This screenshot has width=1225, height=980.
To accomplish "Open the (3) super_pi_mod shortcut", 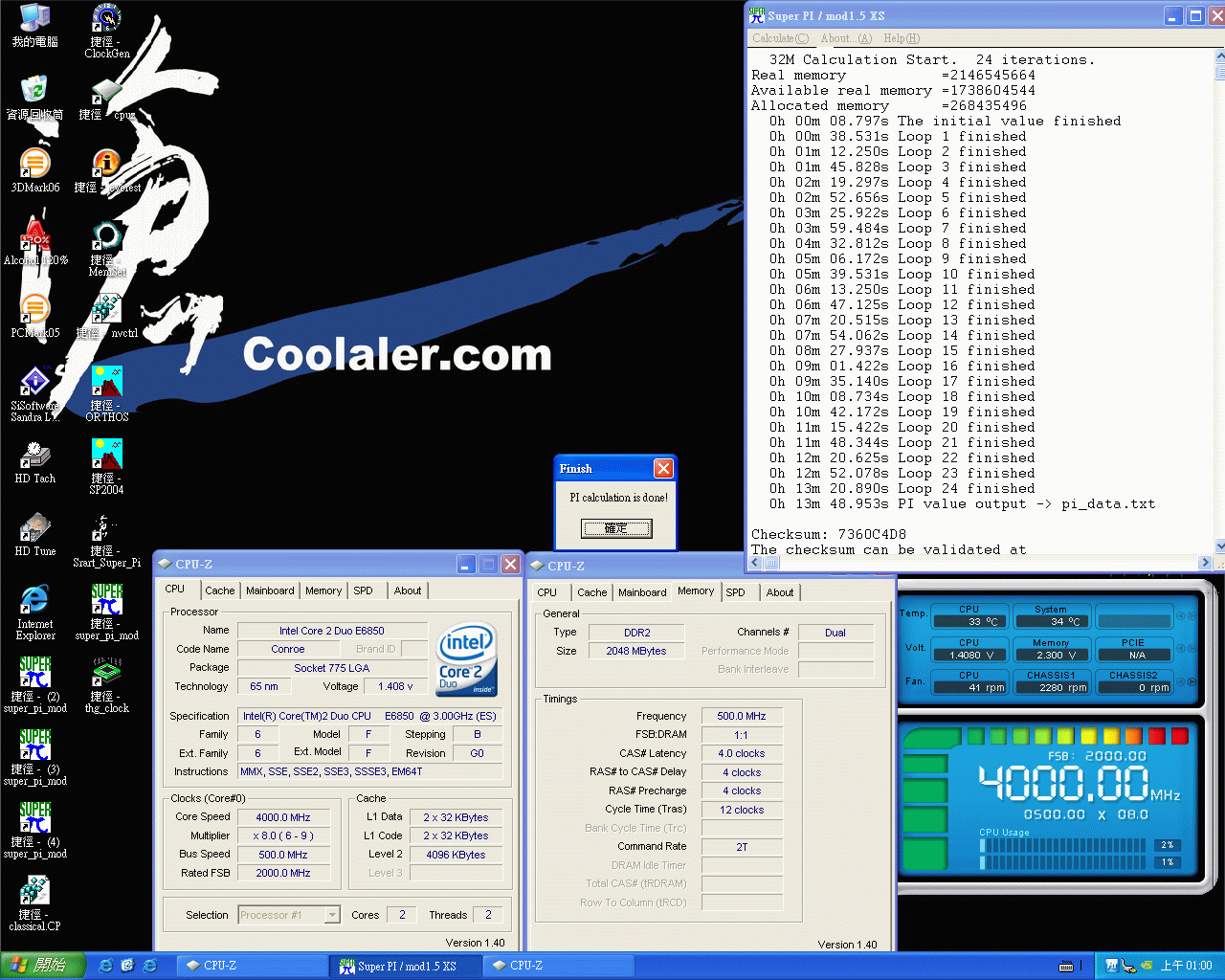I will coord(35,758).
